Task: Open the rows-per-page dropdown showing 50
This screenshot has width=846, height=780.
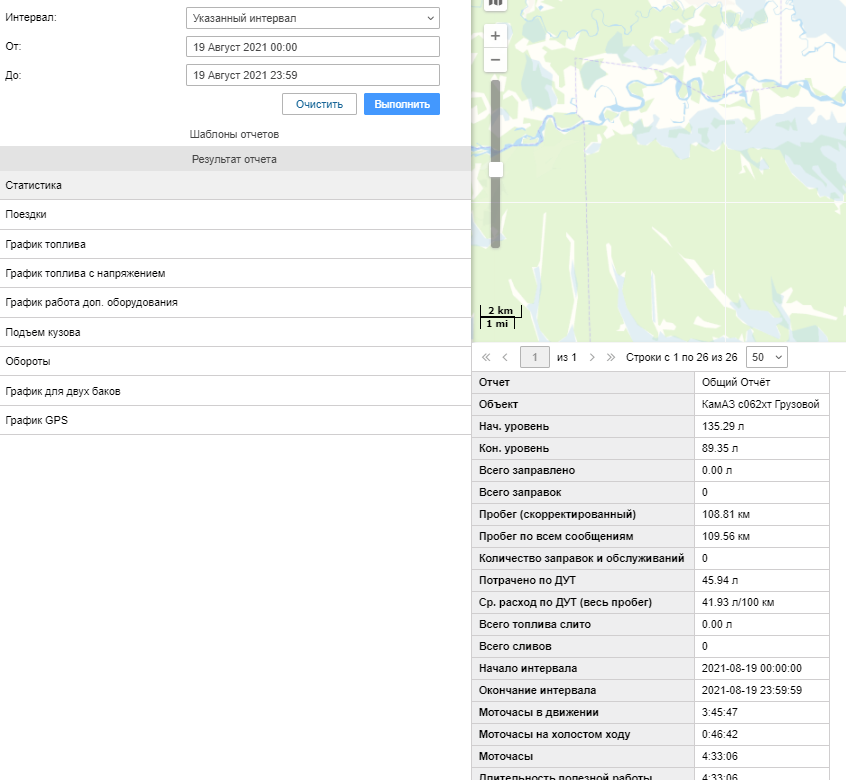Action: (x=767, y=357)
